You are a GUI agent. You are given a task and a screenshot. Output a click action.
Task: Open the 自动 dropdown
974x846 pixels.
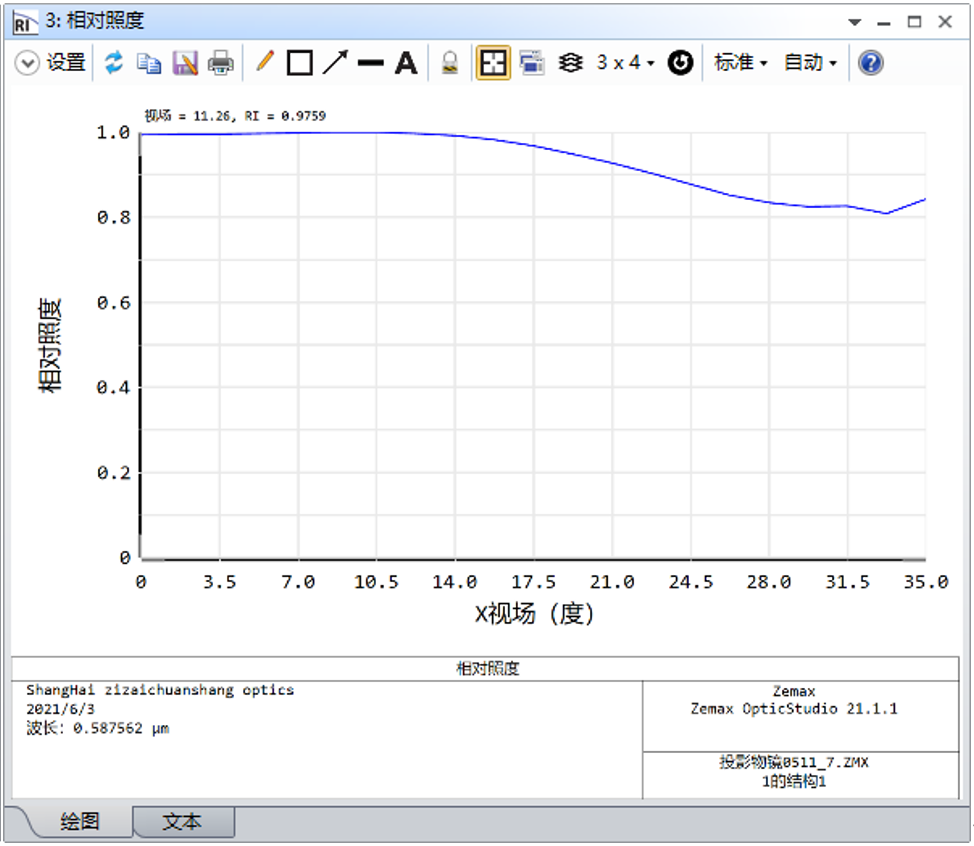tap(810, 63)
